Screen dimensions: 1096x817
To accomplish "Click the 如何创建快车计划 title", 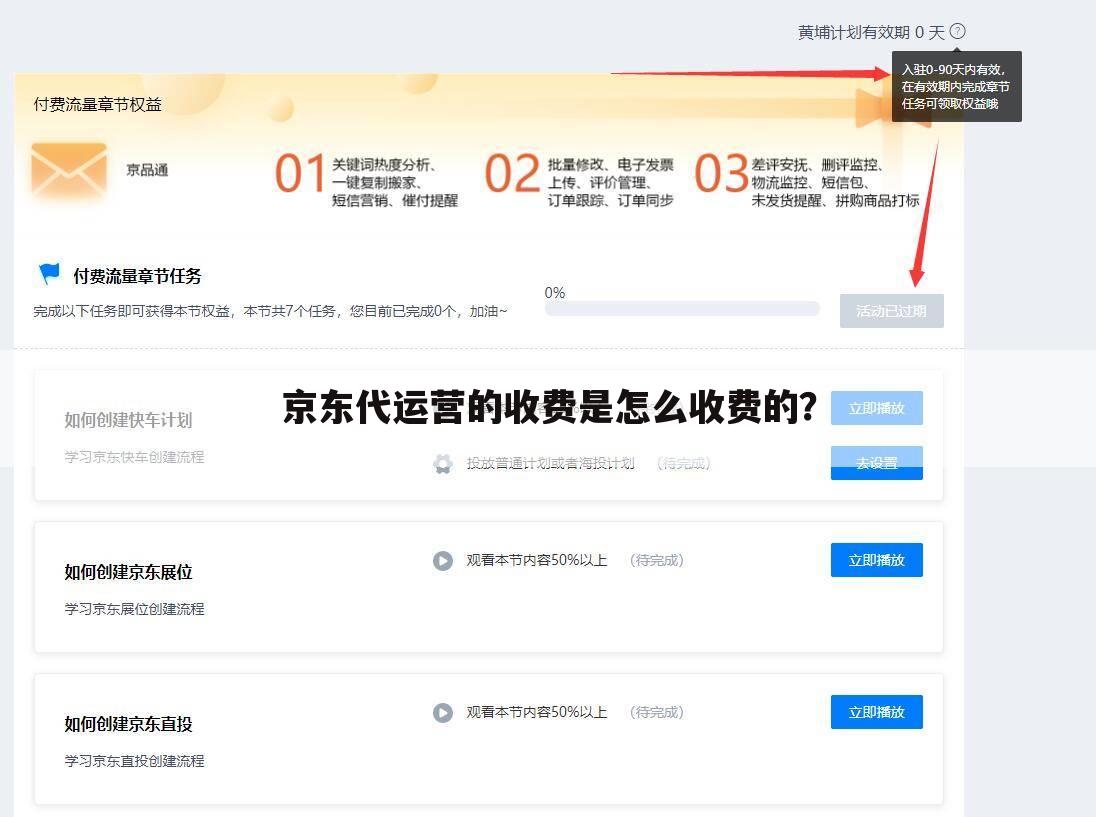I will point(128,420).
